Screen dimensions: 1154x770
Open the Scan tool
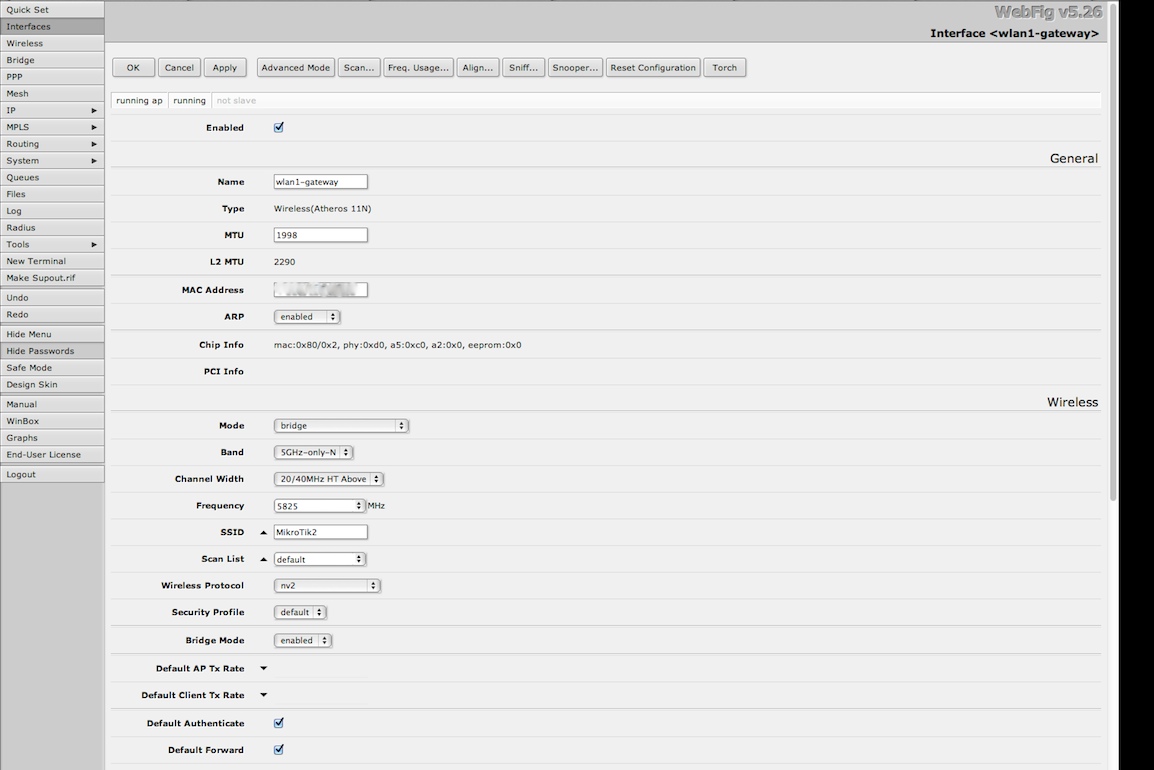pyautogui.click(x=359, y=68)
